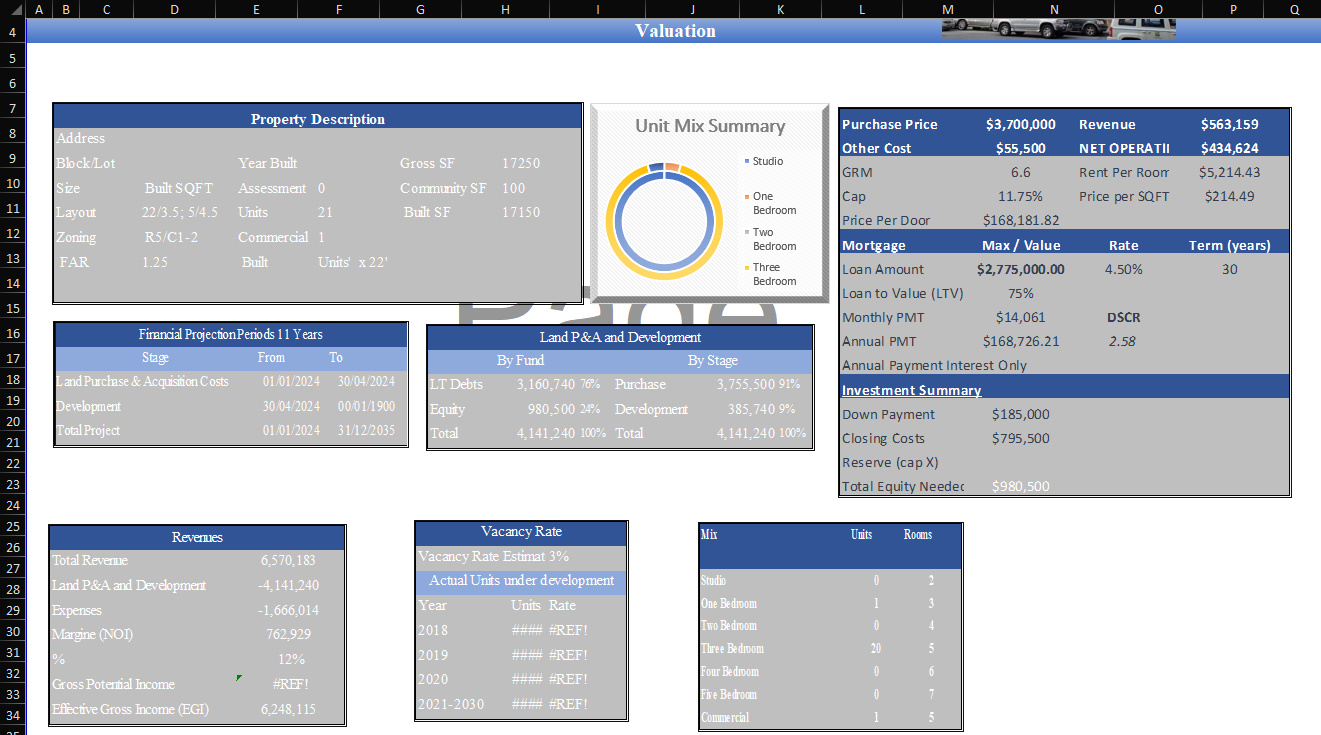Select the LTV value 75%
The image size is (1321, 735).
point(1020,293)
